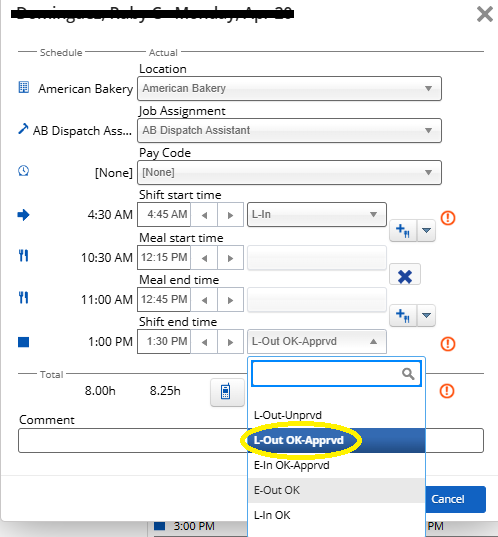This screenshot has height=537, width=498.
Task: Open the L-In reason dropdown
Action: [317, 214]
